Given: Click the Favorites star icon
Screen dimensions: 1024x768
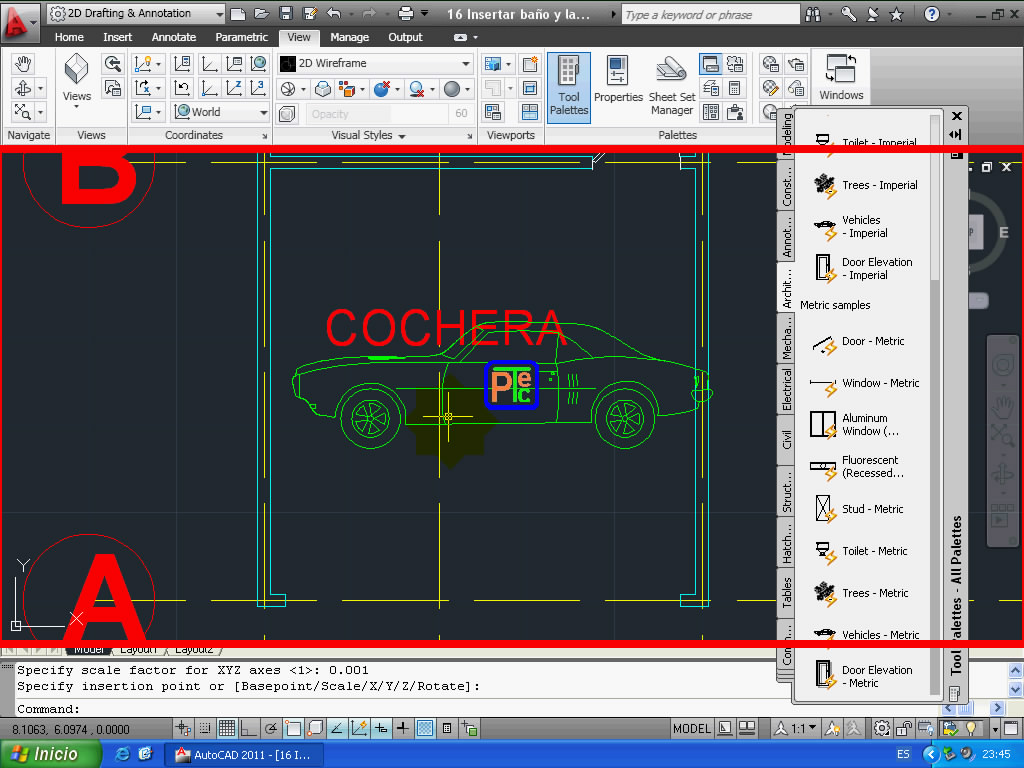Looking at the screenshot, I should coord(897,14).
